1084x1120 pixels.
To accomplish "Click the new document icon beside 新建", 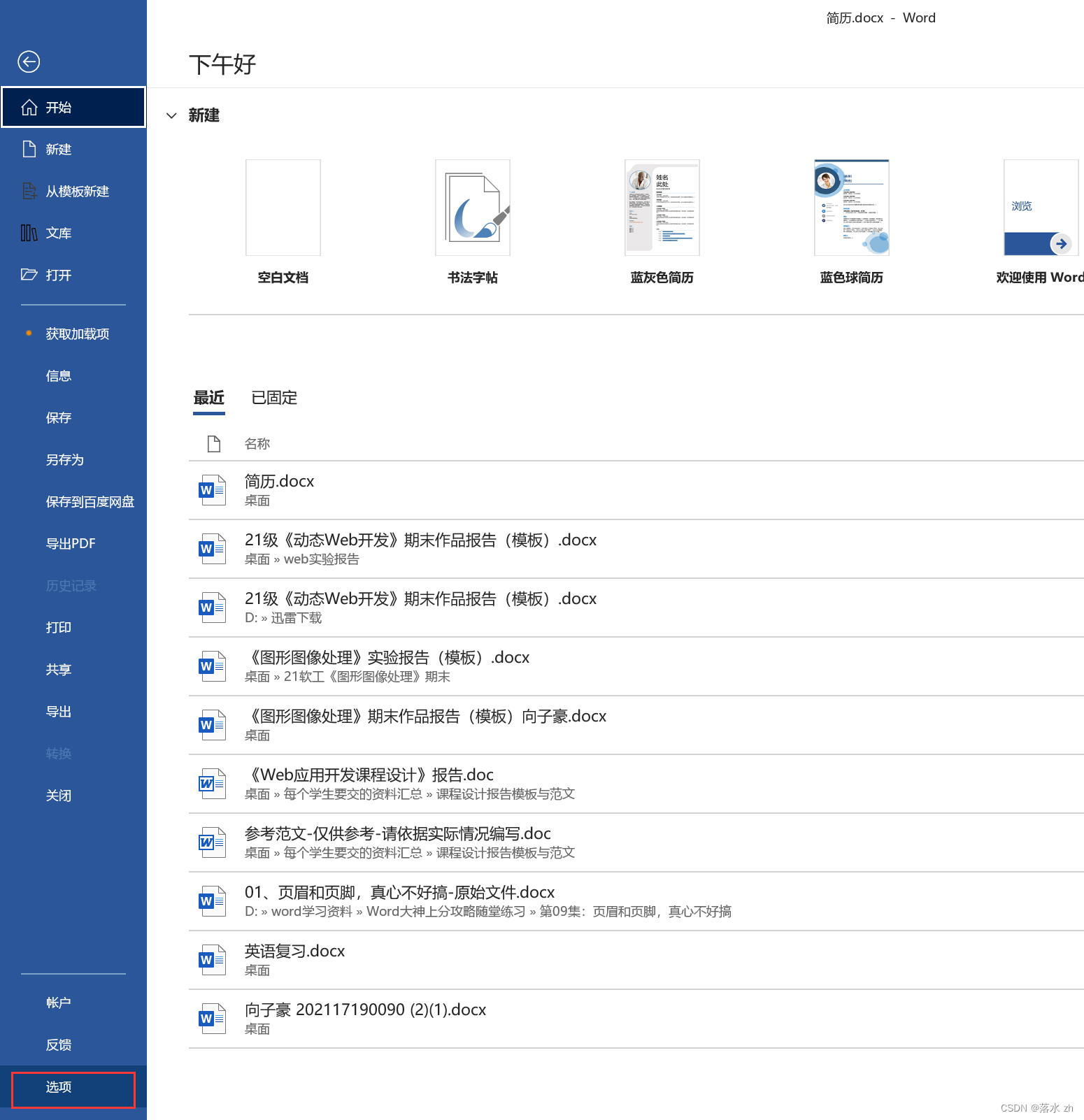I will tap(29, 149).
